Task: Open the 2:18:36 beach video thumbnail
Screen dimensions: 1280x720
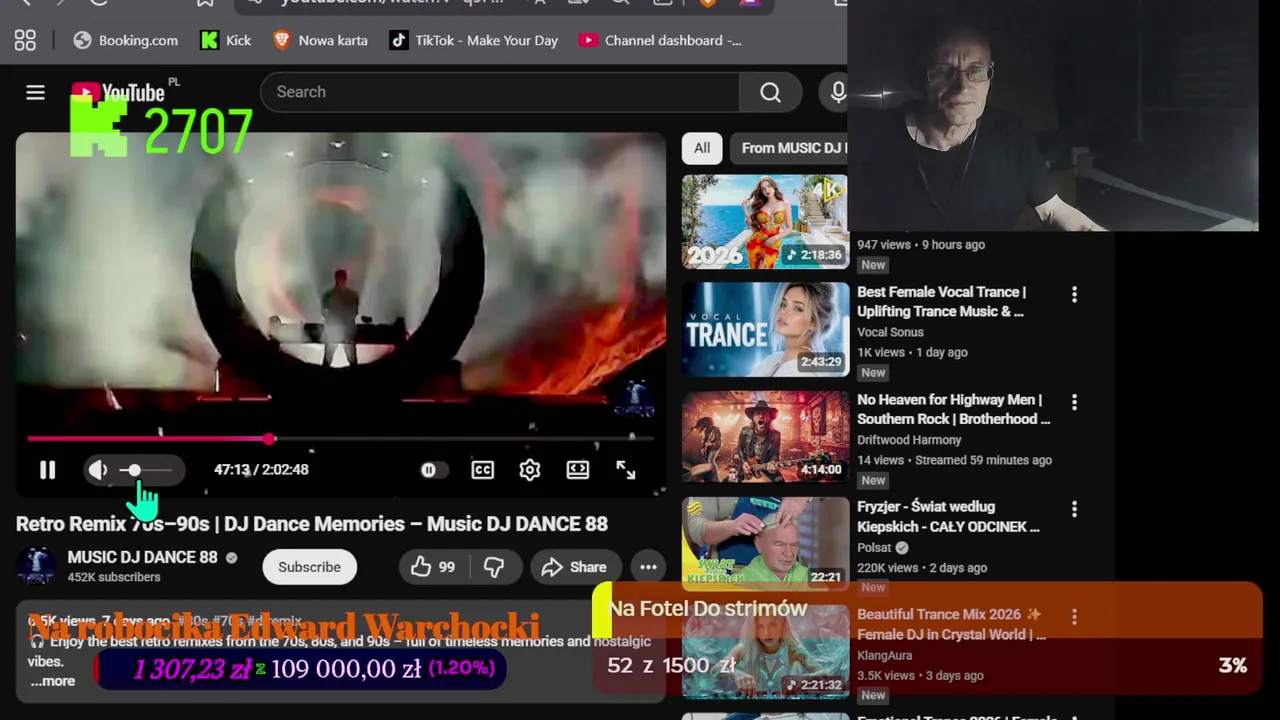Action: [765, 222]
